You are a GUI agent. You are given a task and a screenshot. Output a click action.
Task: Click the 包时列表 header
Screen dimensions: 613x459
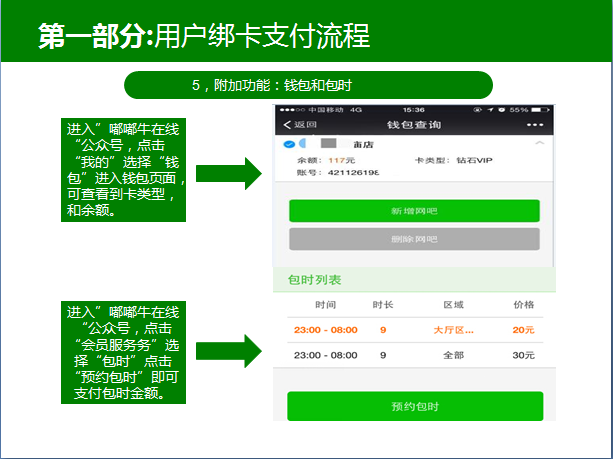(315, 280)
